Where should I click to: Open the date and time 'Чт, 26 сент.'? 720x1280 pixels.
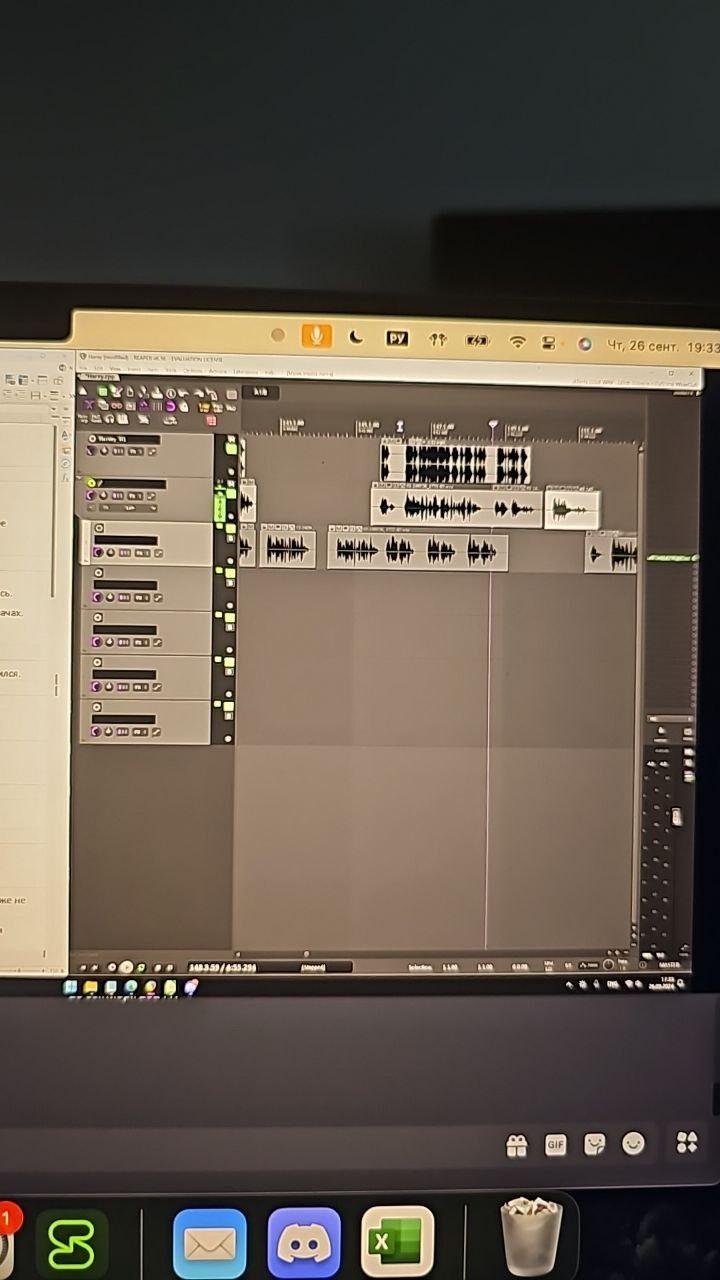pyautogui.click(x=643, y=345)
